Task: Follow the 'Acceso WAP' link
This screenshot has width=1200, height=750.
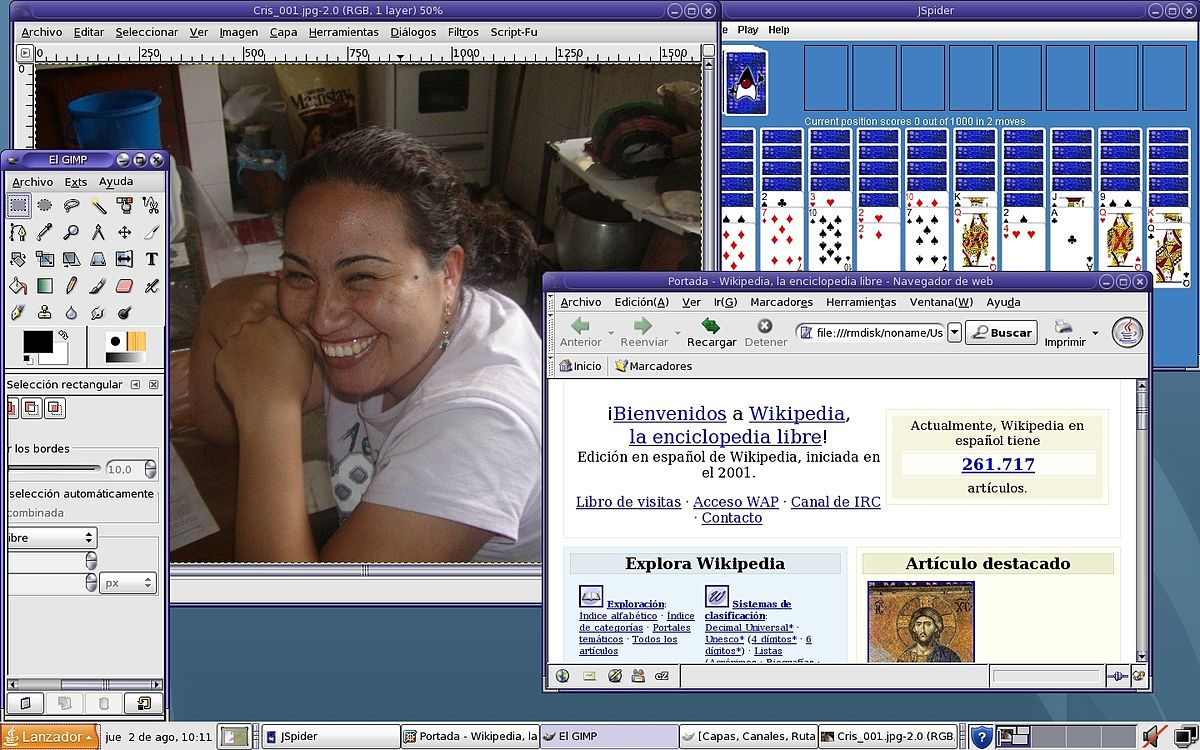Action: pos(736,502)
